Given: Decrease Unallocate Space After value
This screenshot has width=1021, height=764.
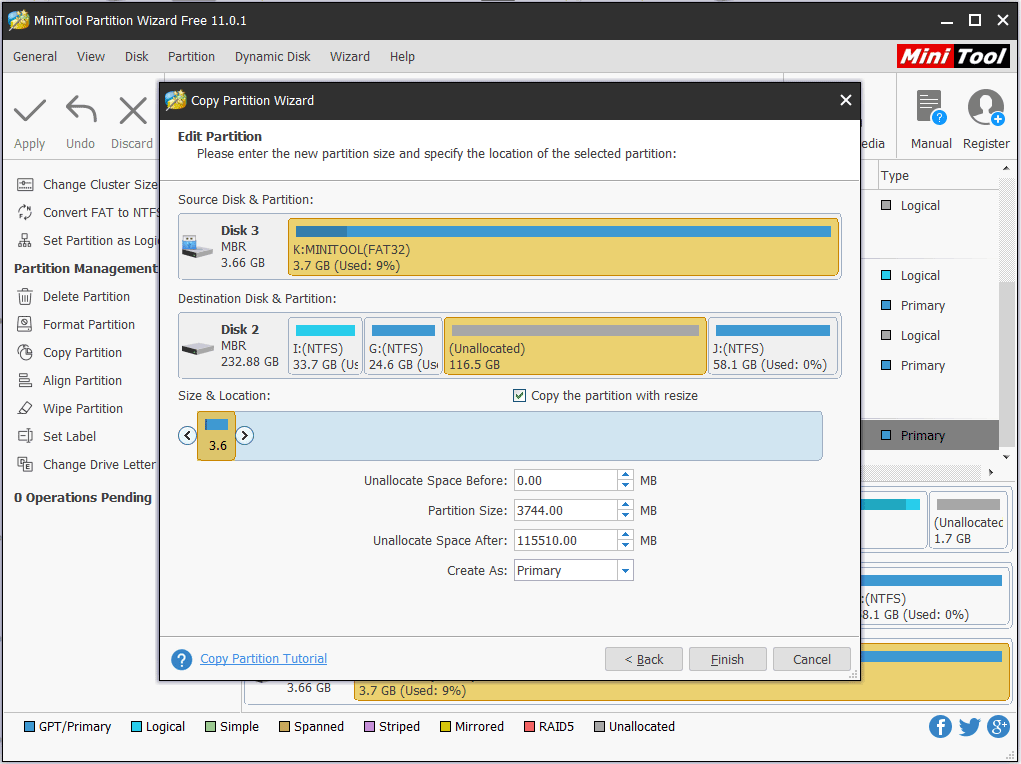Looking at the screenshot, I should (625, 546).
